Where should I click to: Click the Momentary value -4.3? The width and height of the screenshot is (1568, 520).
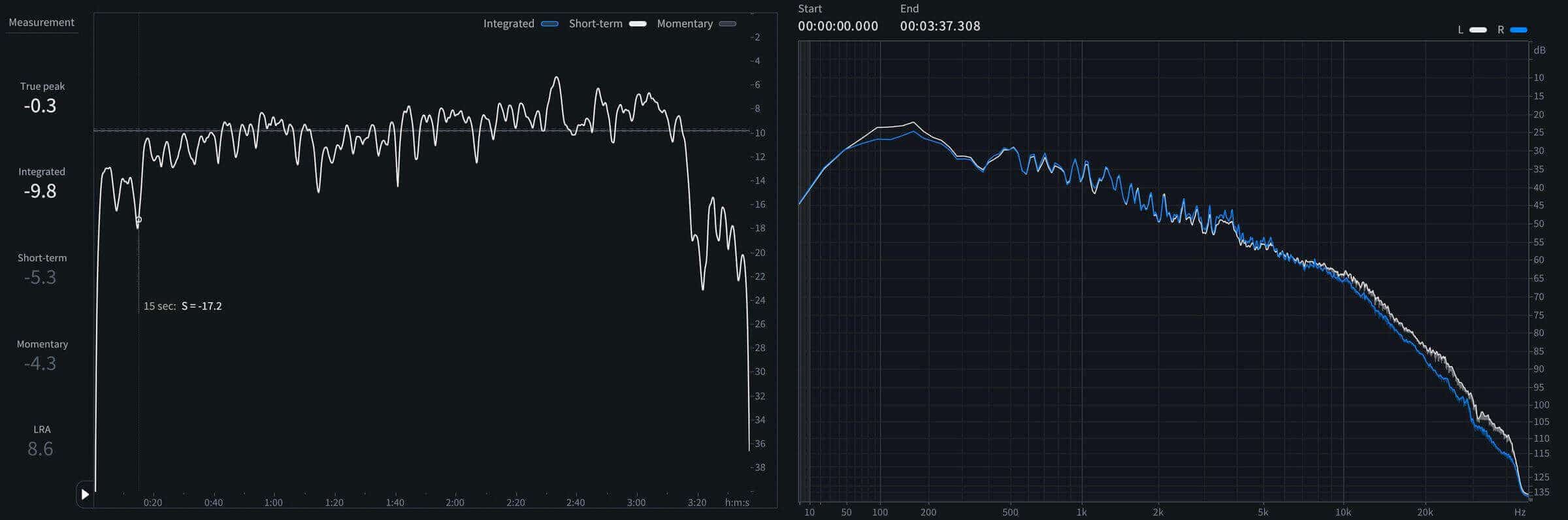click(x=40, y=364)
